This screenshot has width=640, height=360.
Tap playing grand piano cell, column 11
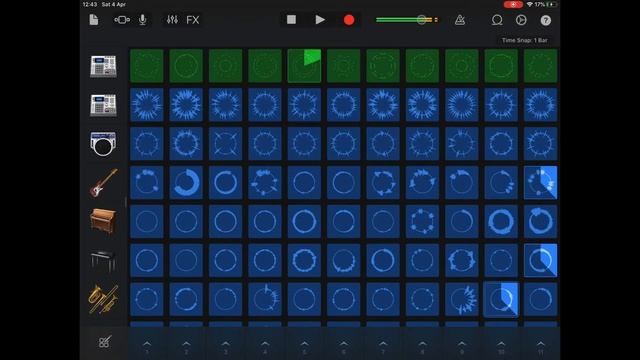[x=540, y=260]
